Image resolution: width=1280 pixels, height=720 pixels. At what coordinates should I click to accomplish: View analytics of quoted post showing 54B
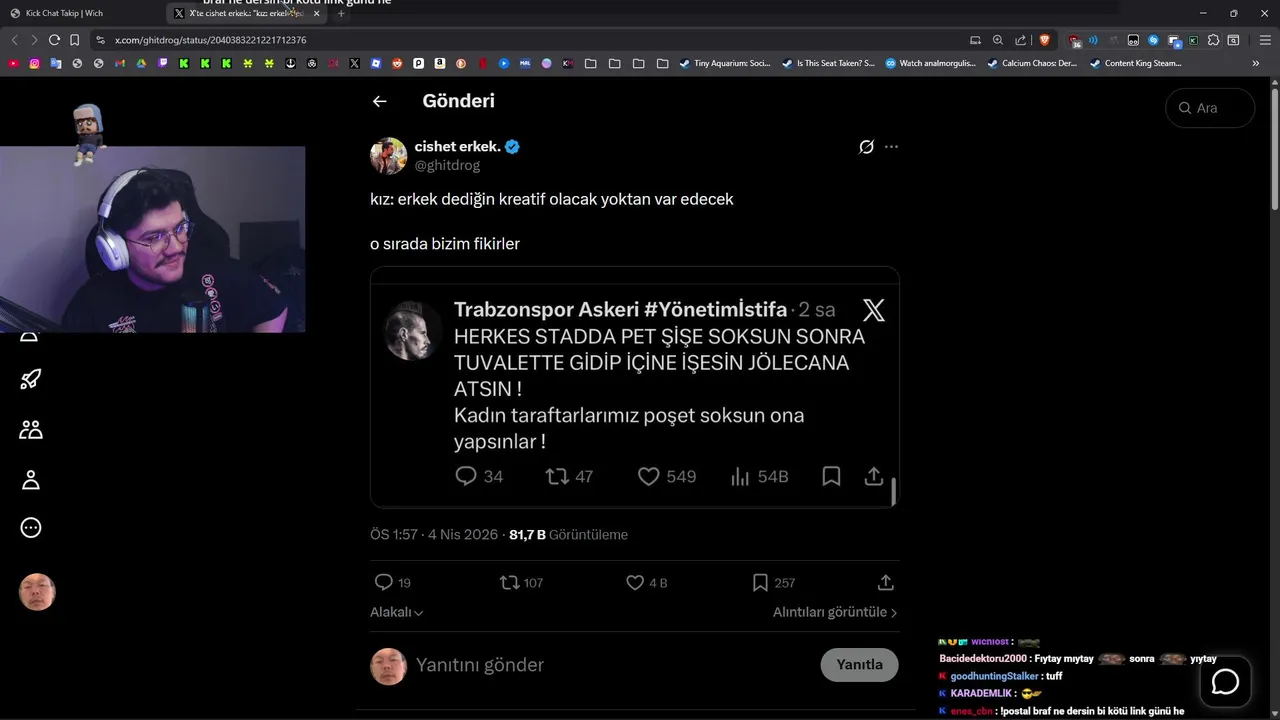point(759,477)
